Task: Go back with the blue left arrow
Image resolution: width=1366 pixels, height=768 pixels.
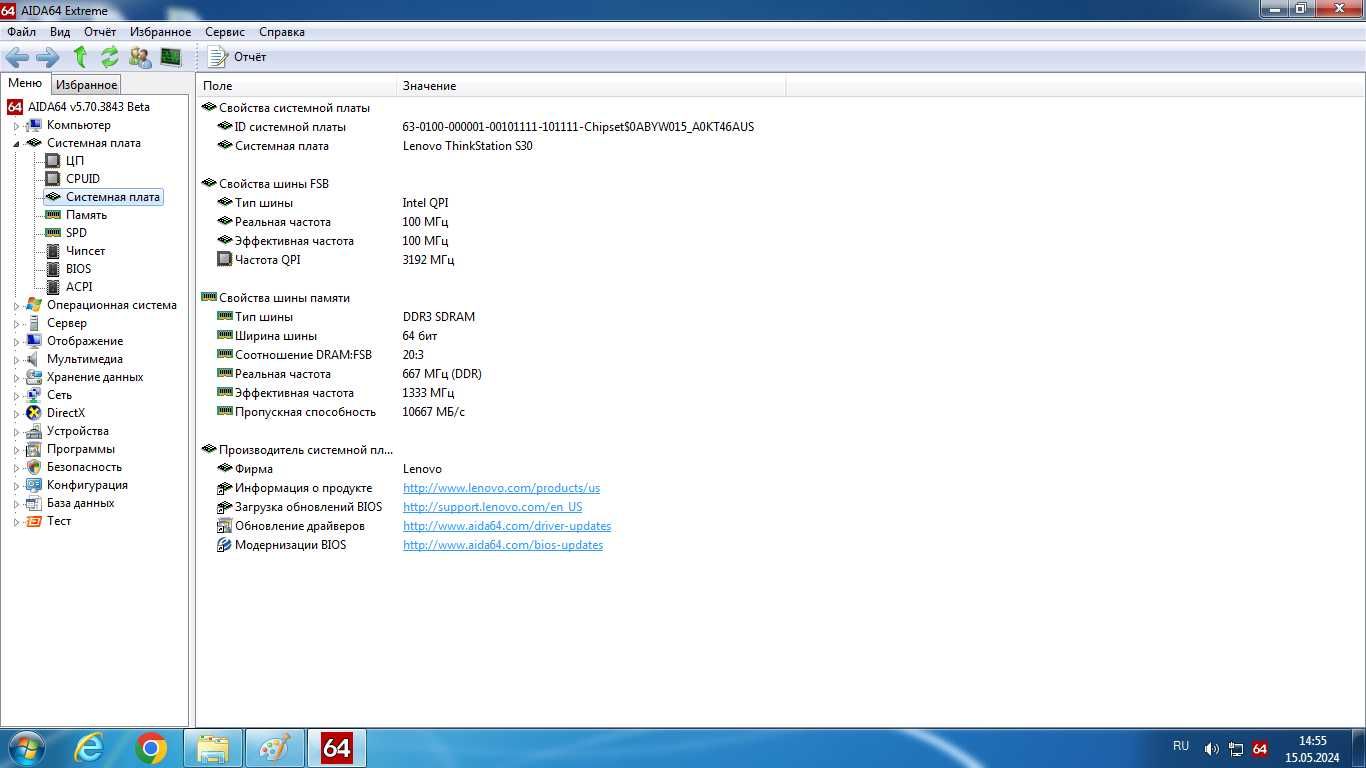Action: 18,57
